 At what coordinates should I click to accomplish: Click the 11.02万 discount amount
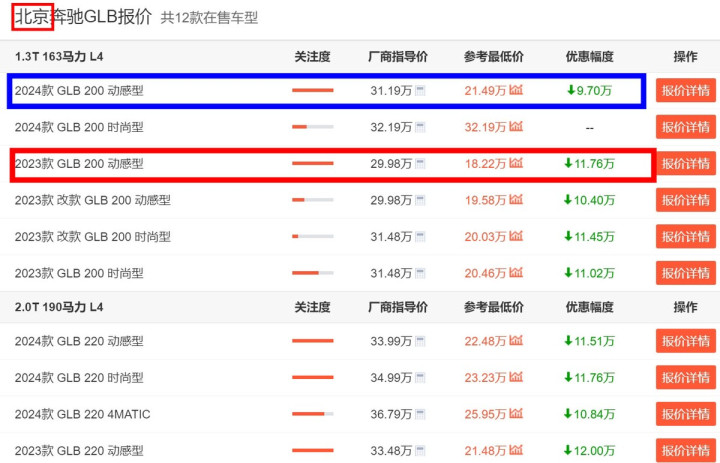(590, 273)
